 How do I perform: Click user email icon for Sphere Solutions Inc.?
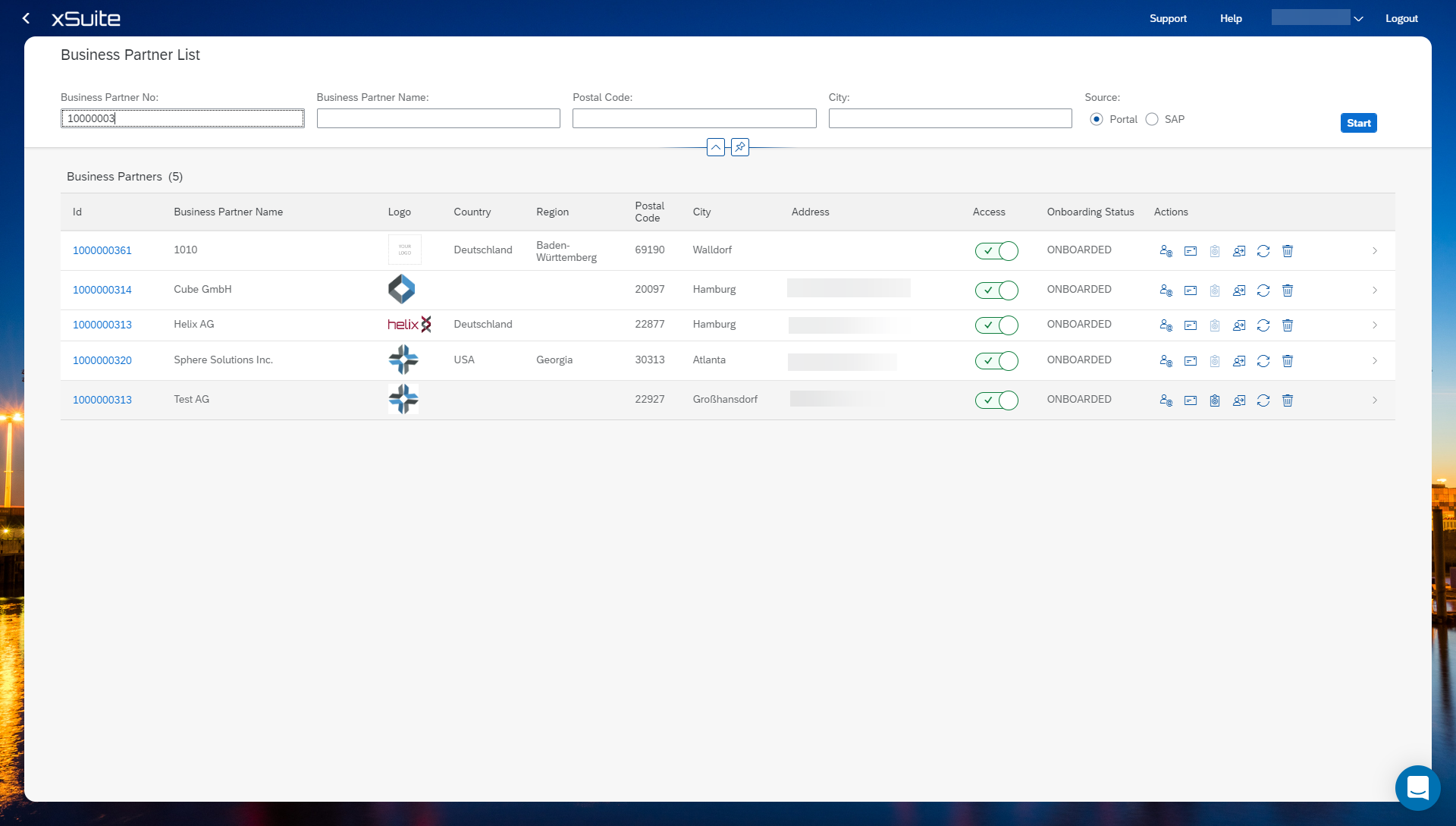coord(1166,361)
